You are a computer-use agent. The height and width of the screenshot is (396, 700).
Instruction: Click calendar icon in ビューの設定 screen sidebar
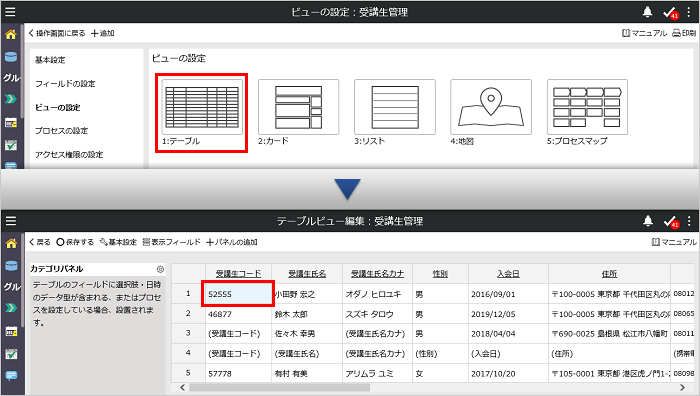tap(11, 122)
